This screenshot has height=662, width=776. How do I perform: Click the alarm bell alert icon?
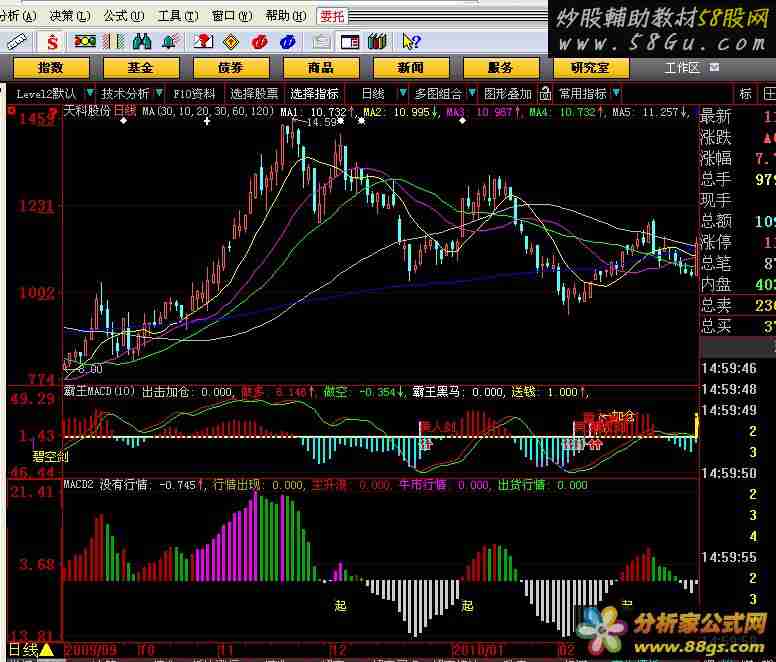pos(170,42)
